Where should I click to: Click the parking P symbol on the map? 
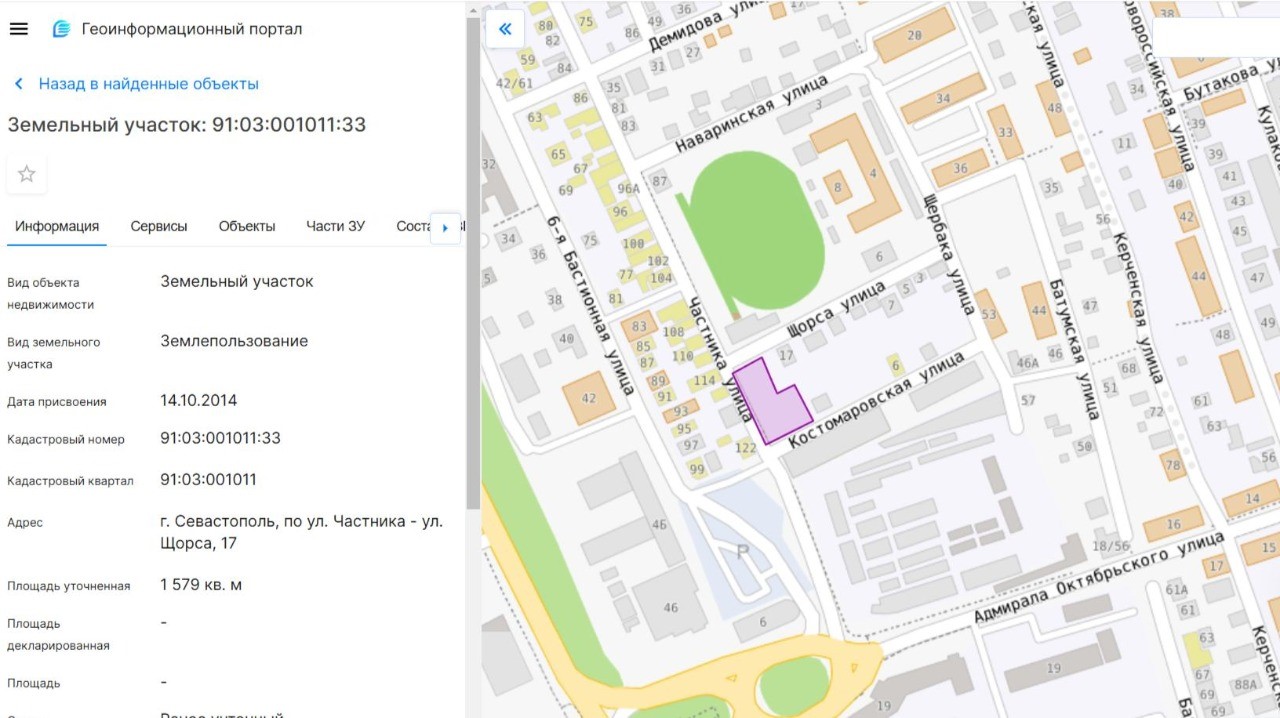click(x=742, y=551)
